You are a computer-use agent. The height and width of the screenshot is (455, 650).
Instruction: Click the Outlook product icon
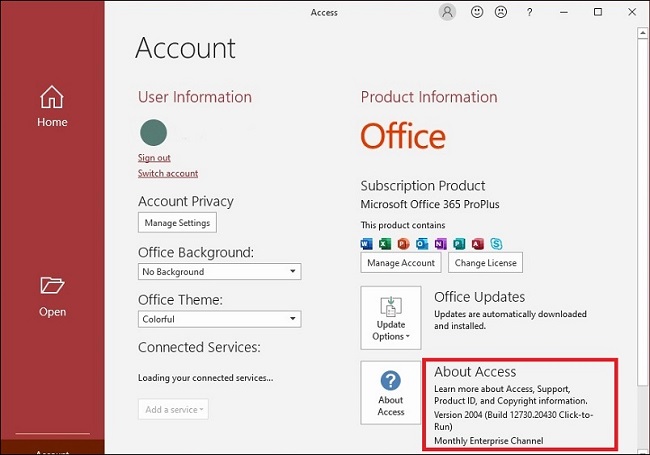click(422, 244)
